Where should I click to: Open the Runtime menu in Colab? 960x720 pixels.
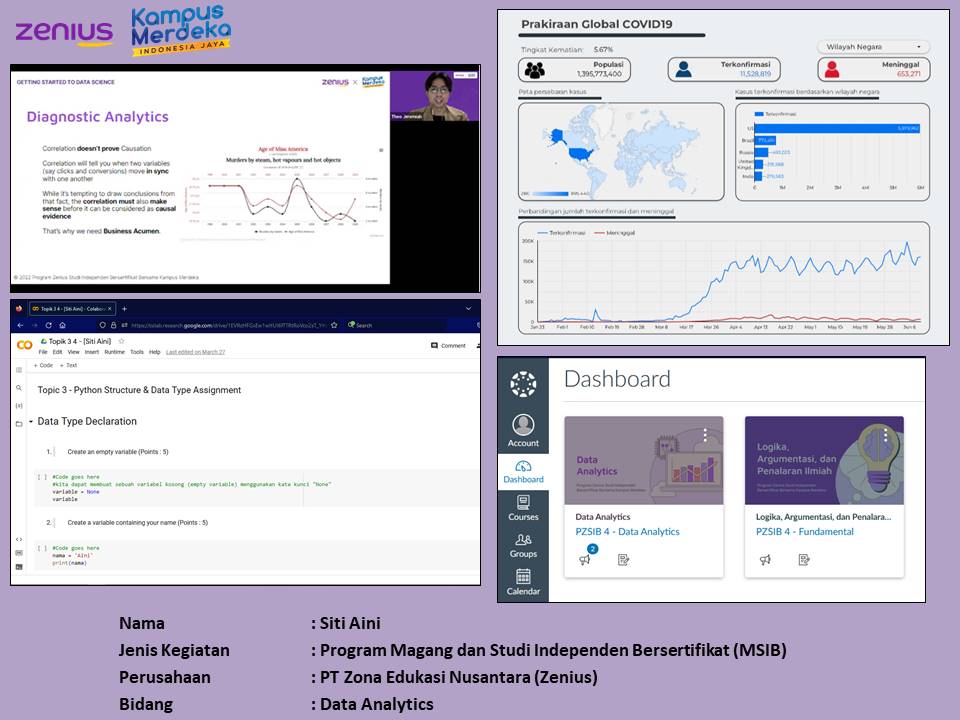114,352
